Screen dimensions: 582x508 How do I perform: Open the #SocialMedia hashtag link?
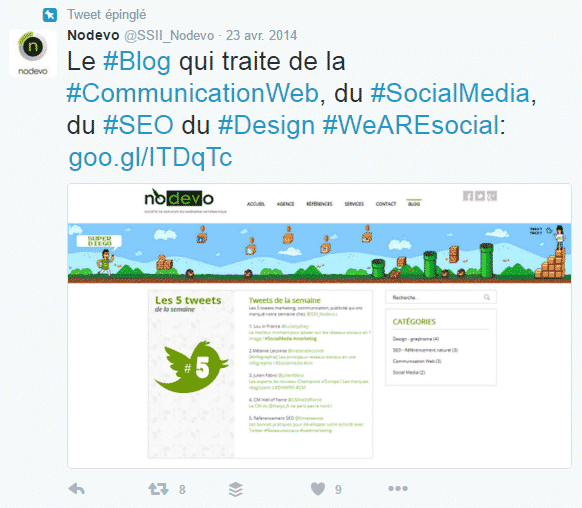(450, 93)
